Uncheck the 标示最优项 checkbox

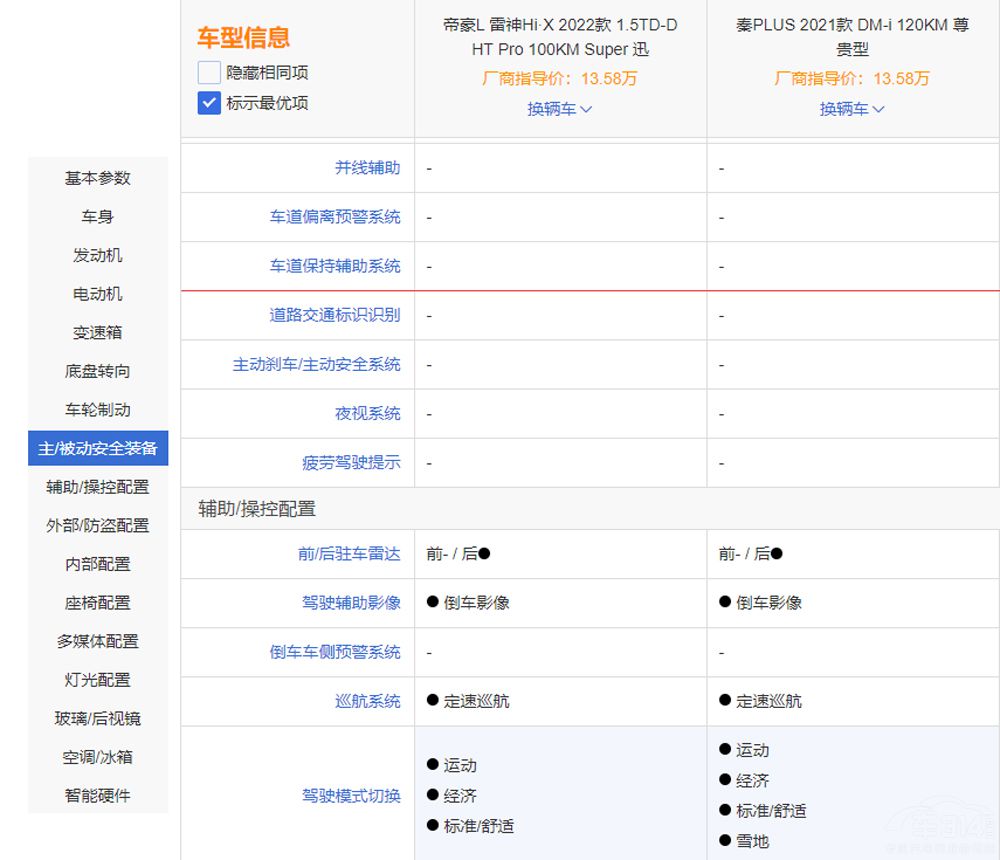209,102
